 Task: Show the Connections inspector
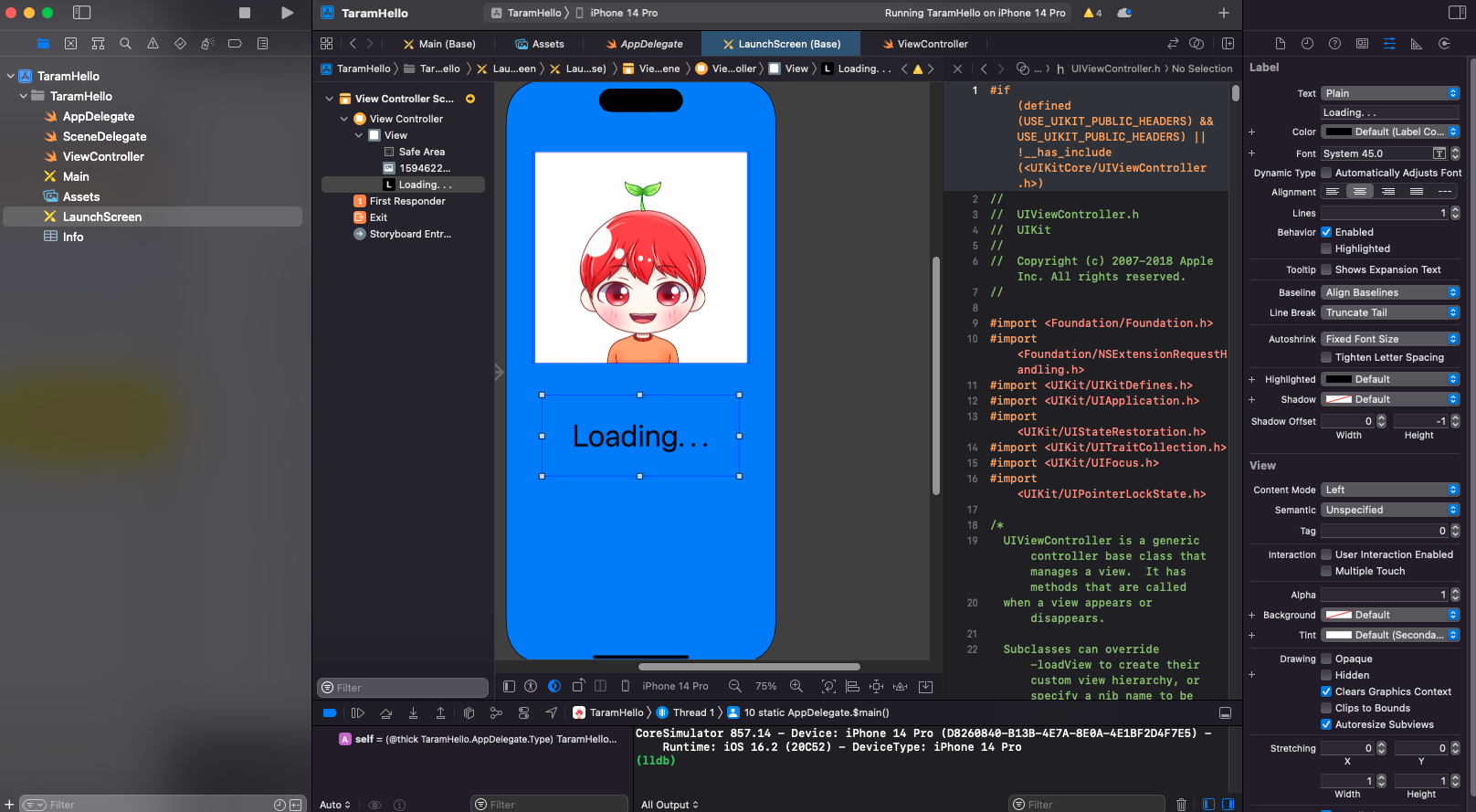point(1444,44)
